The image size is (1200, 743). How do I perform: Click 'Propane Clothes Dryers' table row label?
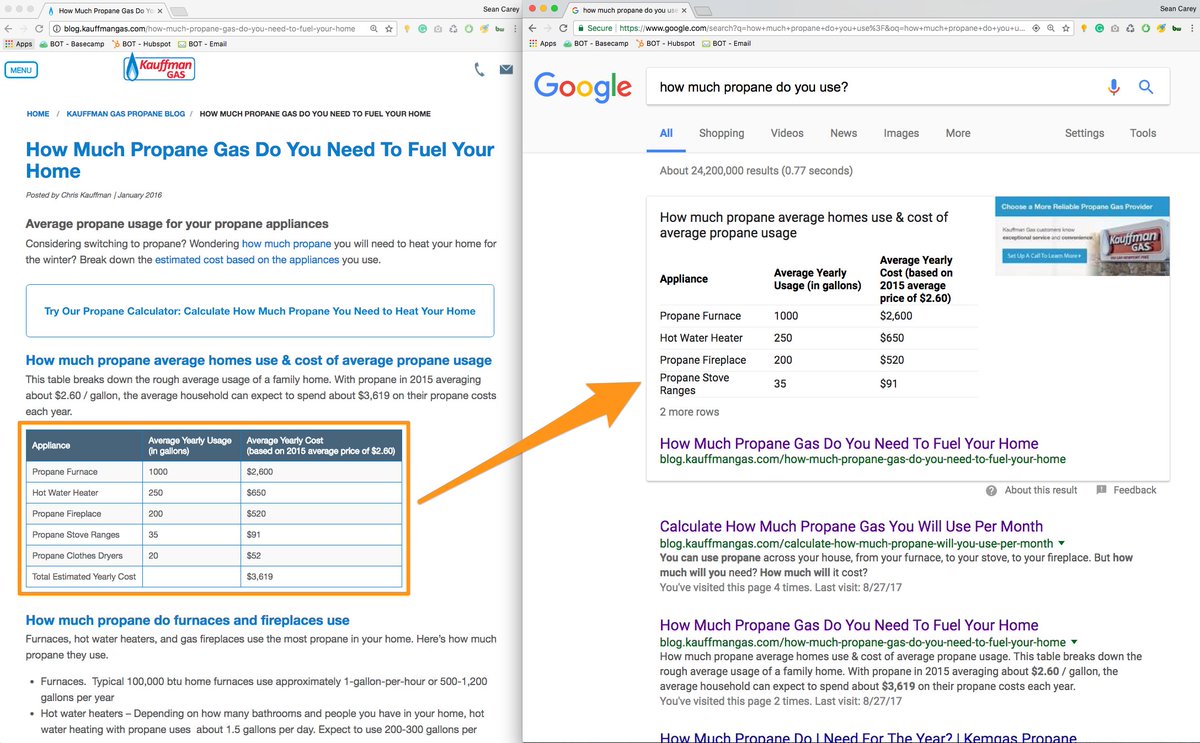pos(76,556)
